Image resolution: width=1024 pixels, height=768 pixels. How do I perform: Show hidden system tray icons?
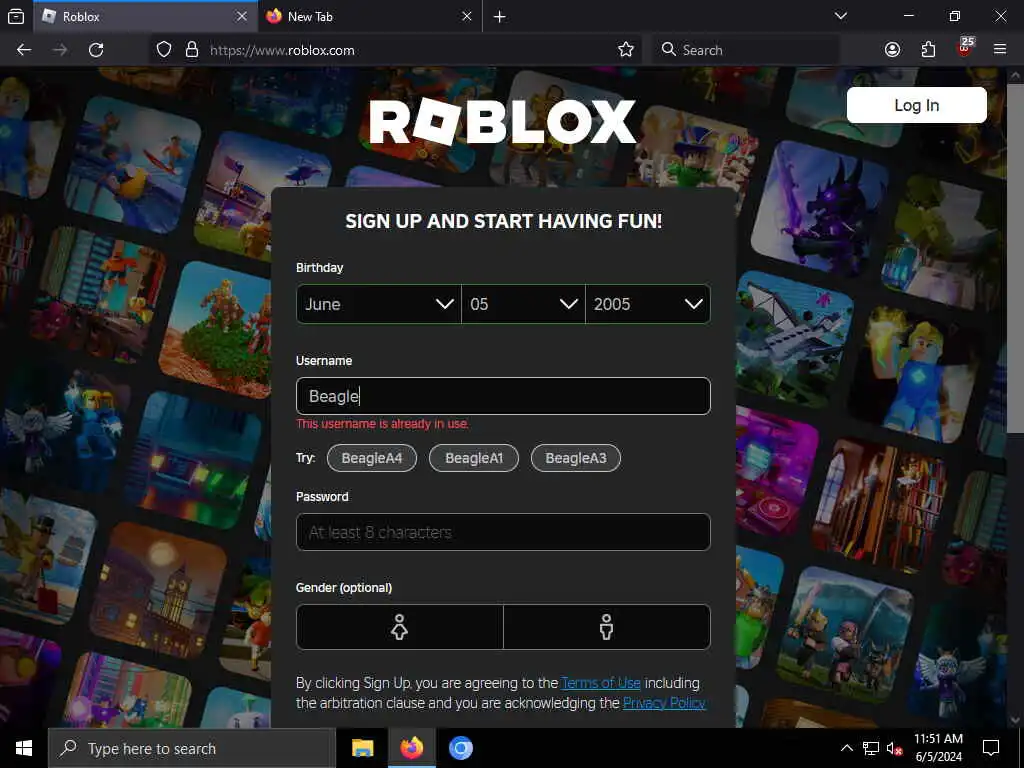[846, 748]
